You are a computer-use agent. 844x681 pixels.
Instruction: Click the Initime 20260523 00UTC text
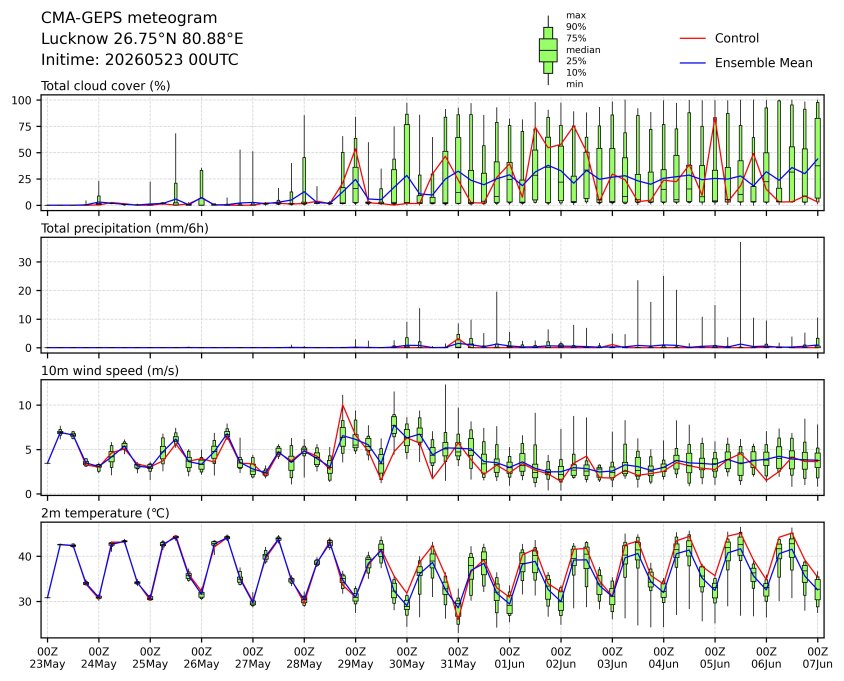pyautogui.click(x=139, y=59)
